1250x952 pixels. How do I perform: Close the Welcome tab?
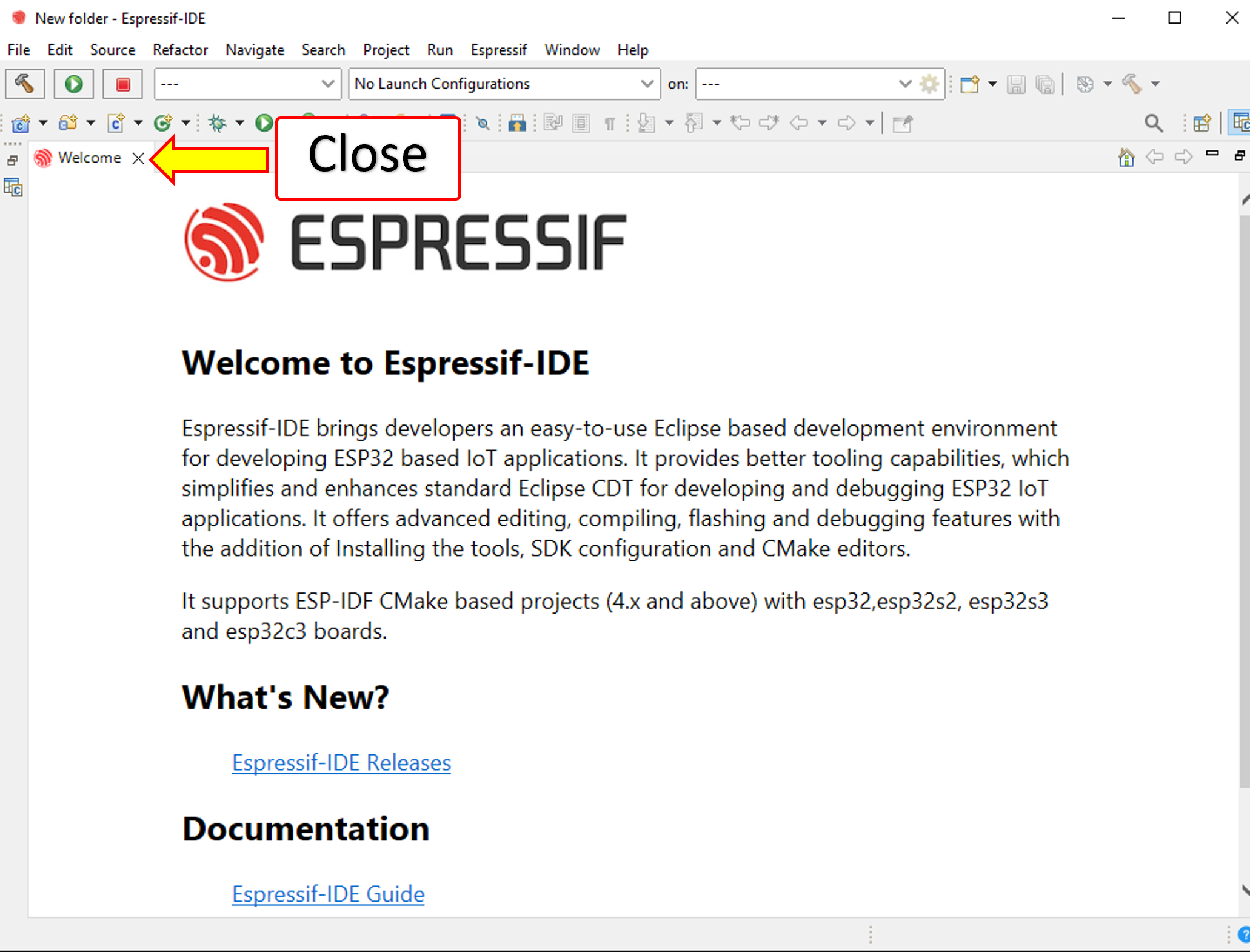coord(138,158)
